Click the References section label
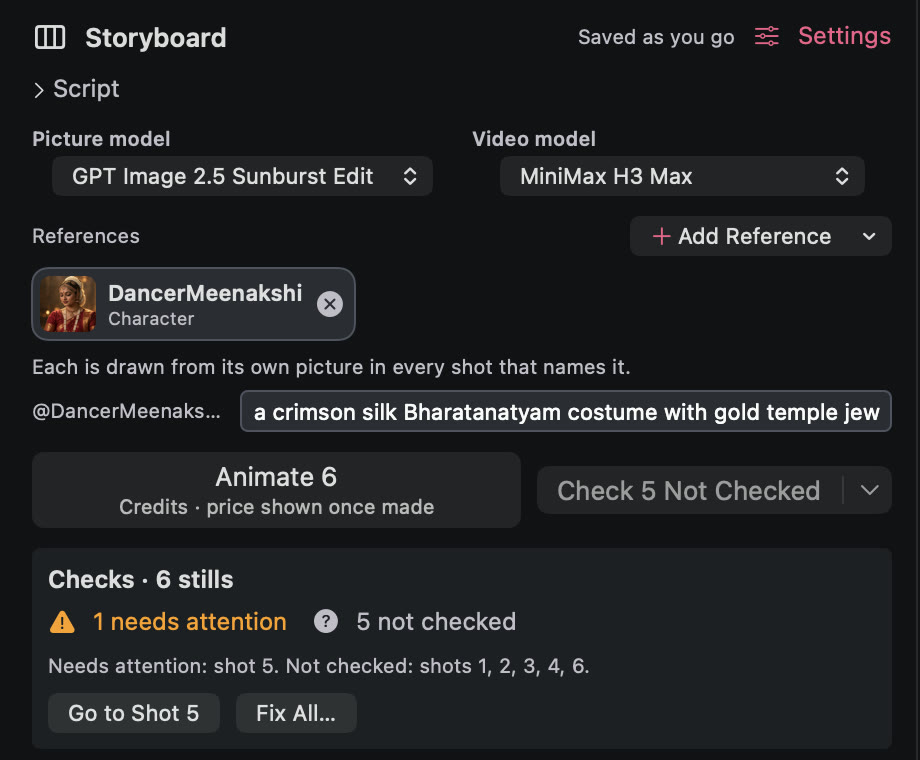The height and width of the screenshot is (760, 920). [x=86, y=236]
